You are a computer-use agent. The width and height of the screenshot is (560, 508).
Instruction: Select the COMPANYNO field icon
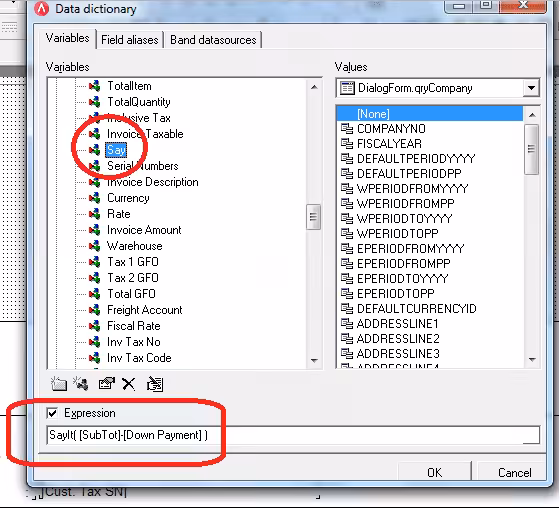[346, 129]
